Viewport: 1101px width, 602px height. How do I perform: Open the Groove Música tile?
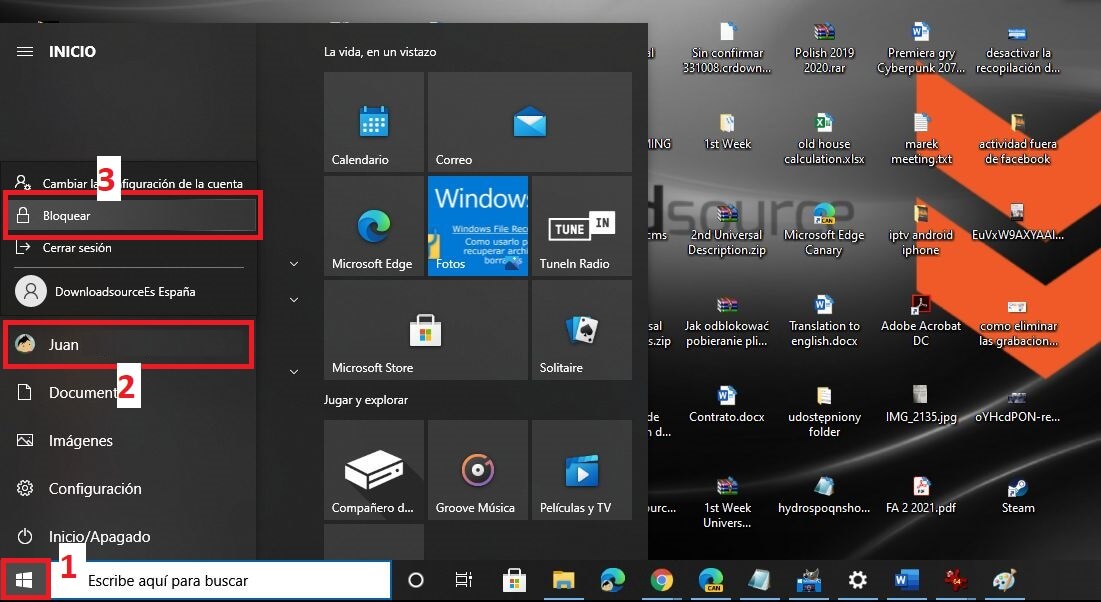click(x=477, y=470)
